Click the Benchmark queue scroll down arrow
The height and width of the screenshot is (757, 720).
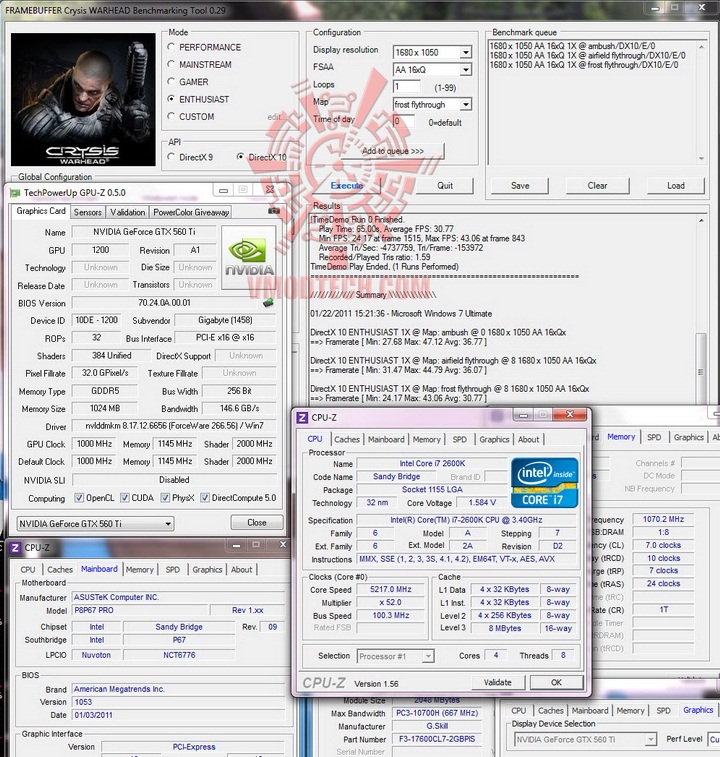point(701,158)
